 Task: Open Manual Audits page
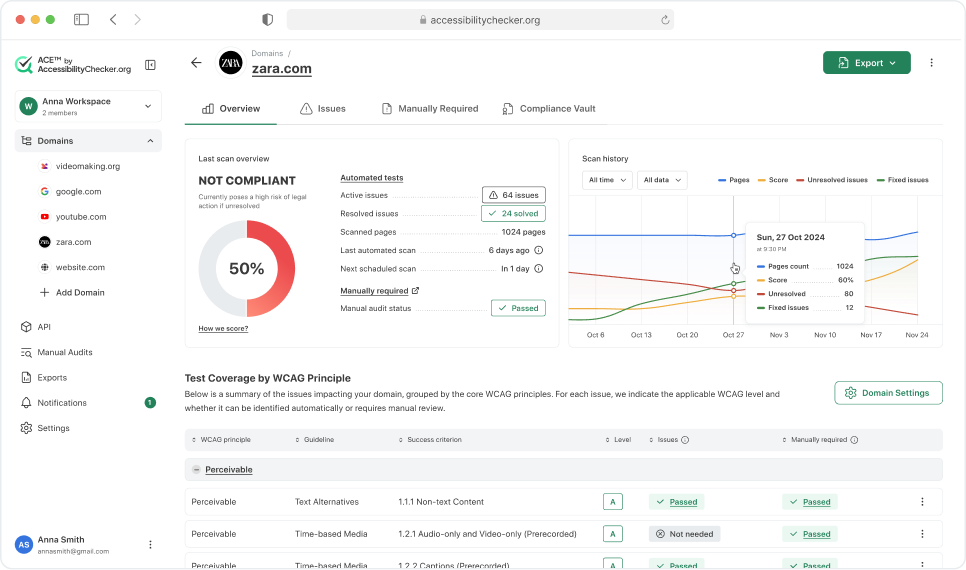click(x=57, y=352)
